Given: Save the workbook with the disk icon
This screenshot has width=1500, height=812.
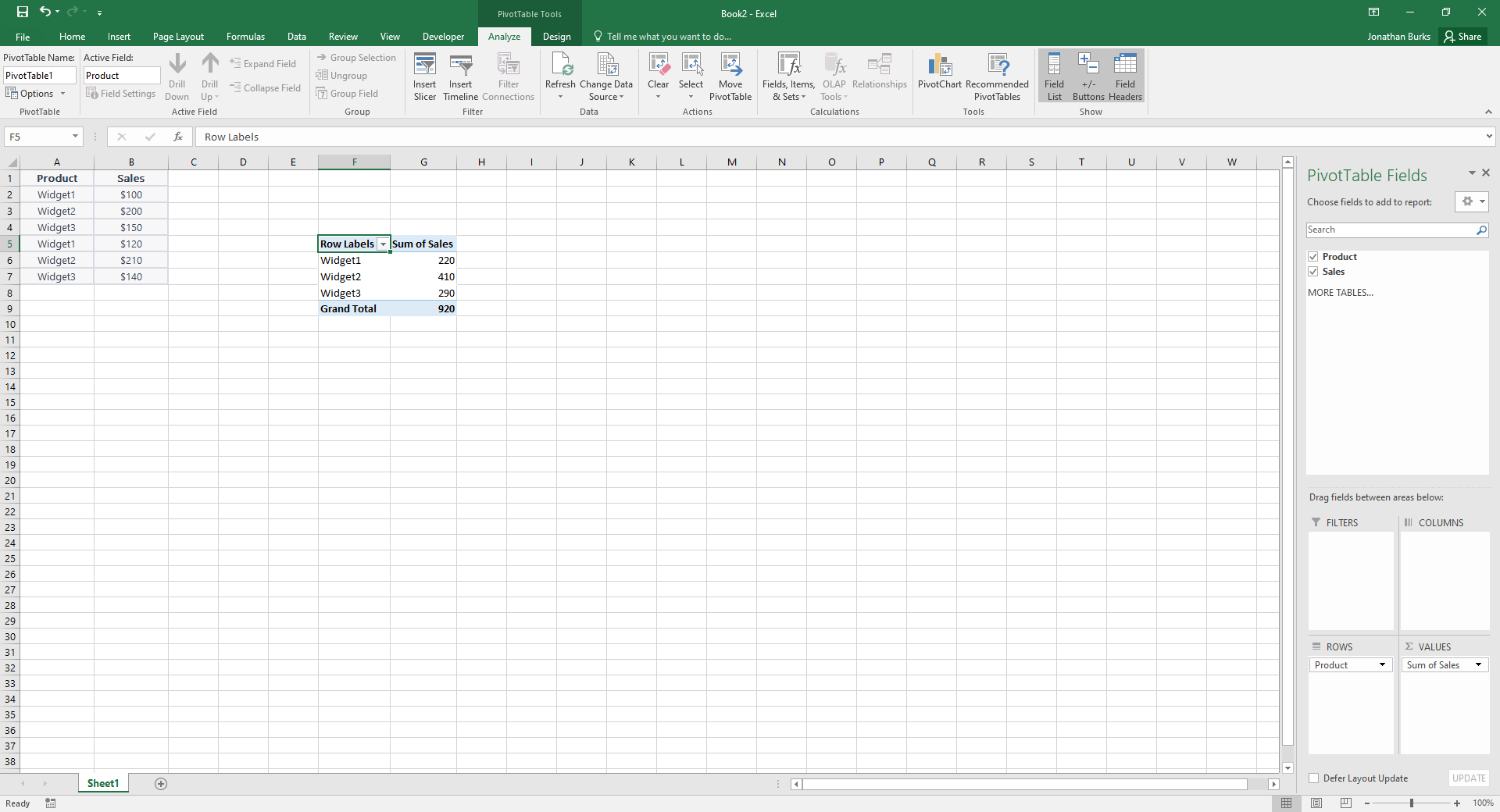Looking at the screenshot, I should [x=23, y=12].
